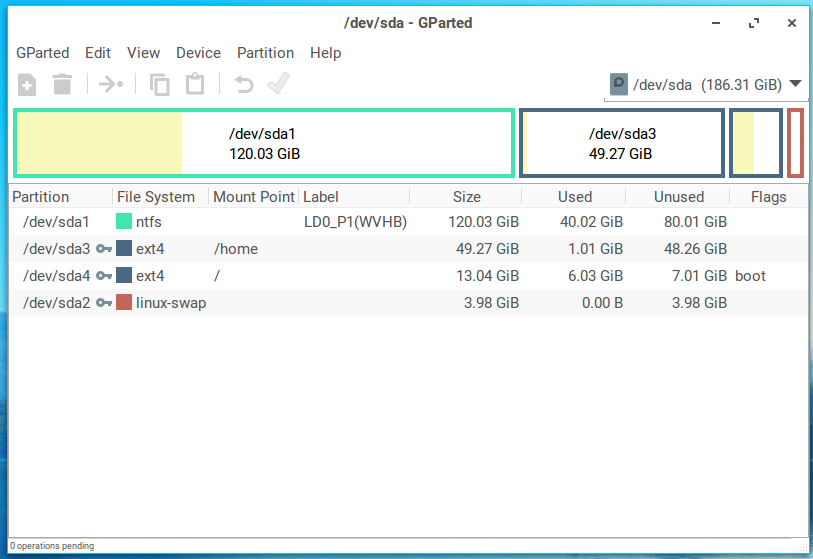
Task: Click the Paste partition clipboard icon
Action: [x=195, y=85]
